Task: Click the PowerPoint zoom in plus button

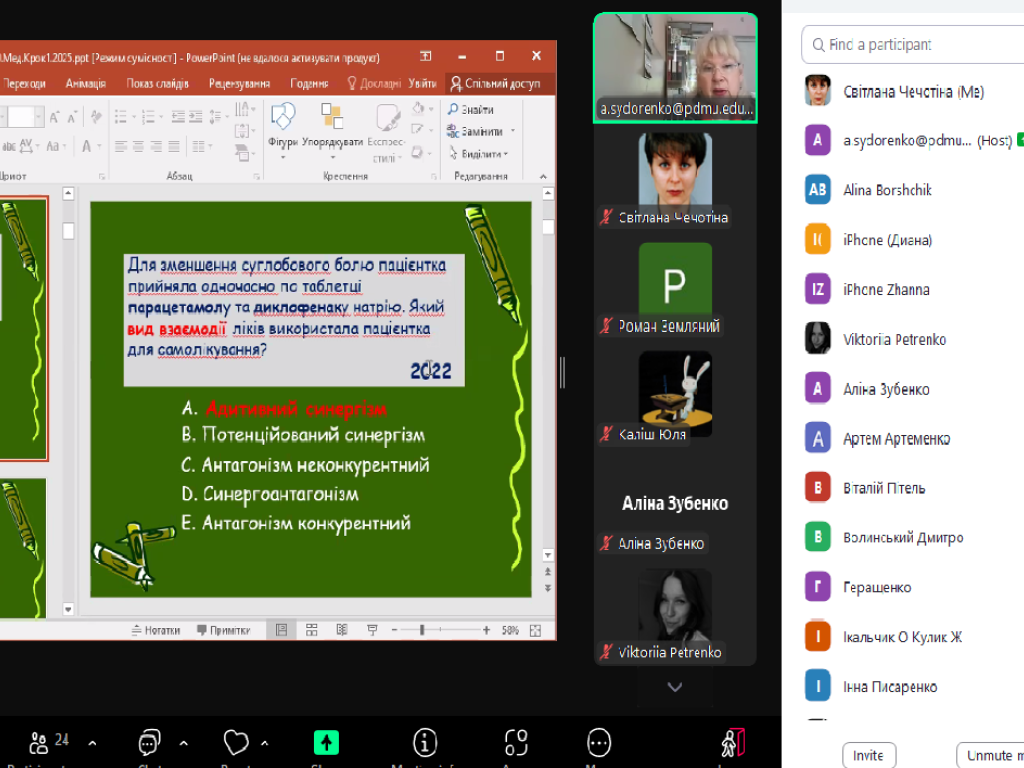Action: [x=487, y=630]
